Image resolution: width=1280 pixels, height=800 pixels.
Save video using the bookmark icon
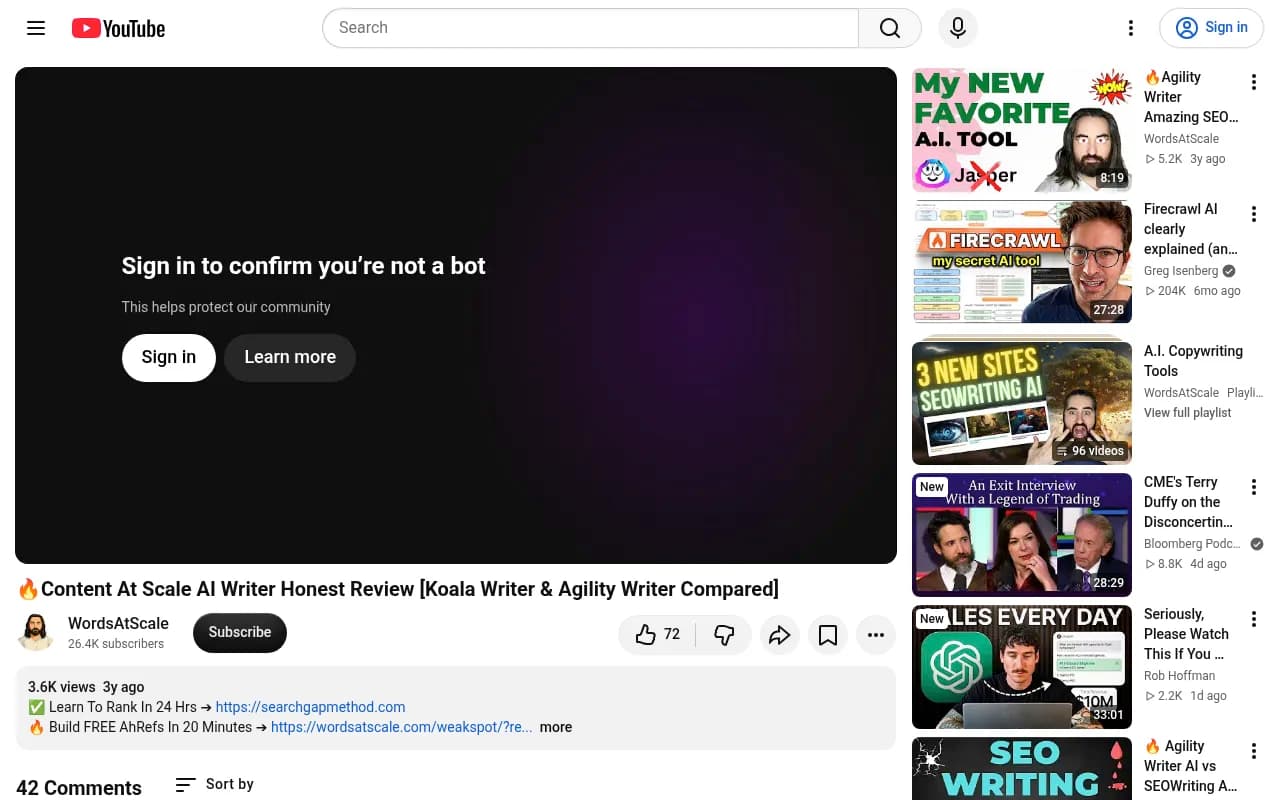coord(828,634)
